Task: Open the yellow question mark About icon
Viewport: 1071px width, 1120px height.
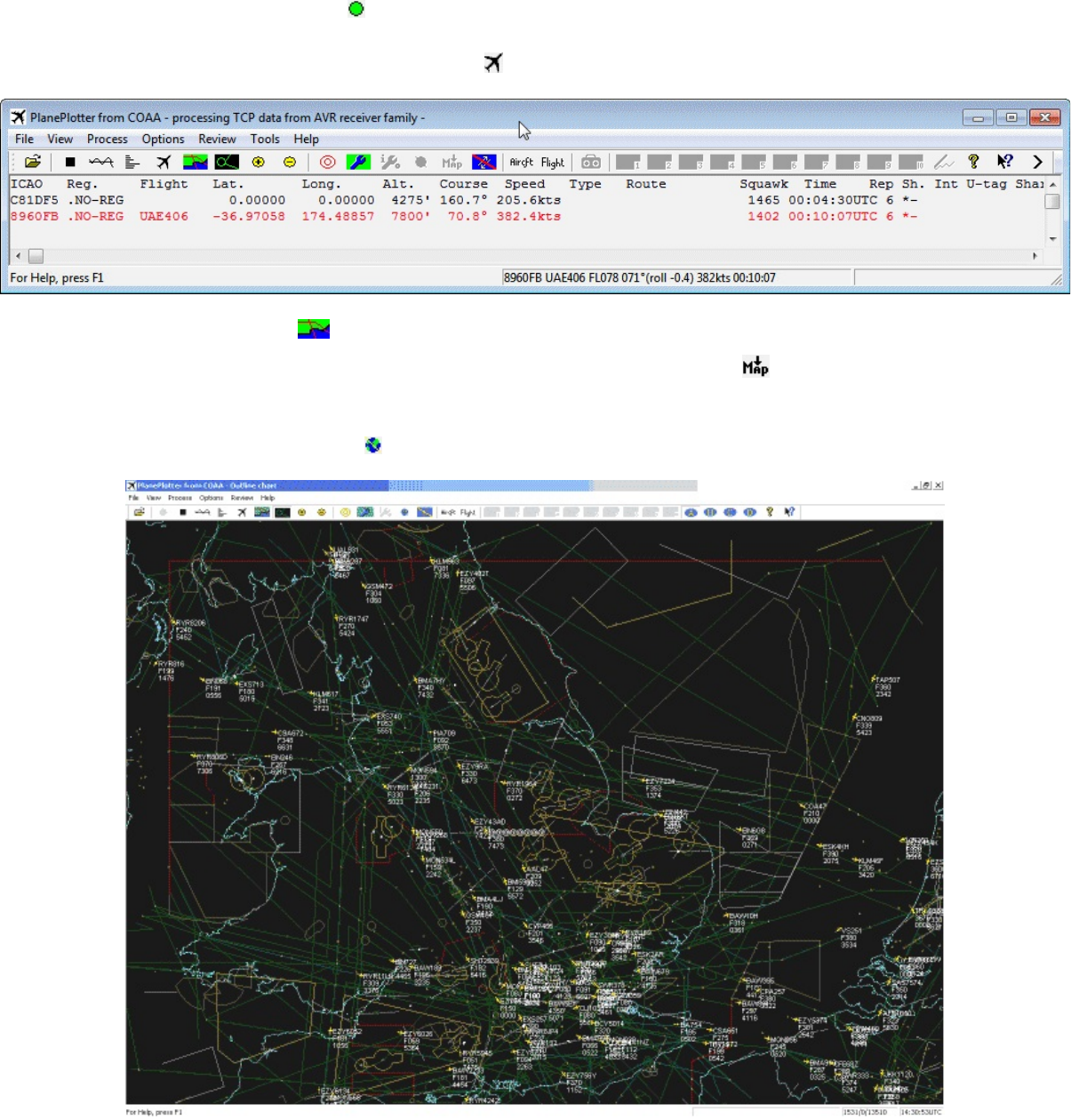Action: click(974, 162)
